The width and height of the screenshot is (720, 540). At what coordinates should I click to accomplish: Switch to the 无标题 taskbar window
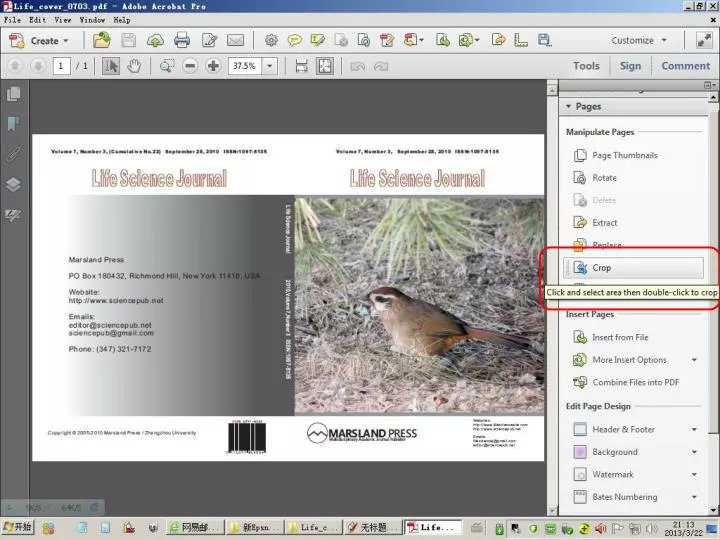pyautogui.click(x=373, y=527)
